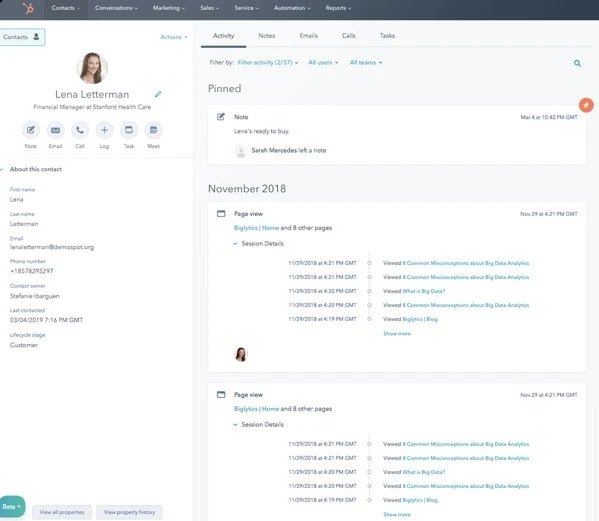Viewport: 599px width, 521px height.
Task: Open the Email compose icon
Action: pos(55,130)
